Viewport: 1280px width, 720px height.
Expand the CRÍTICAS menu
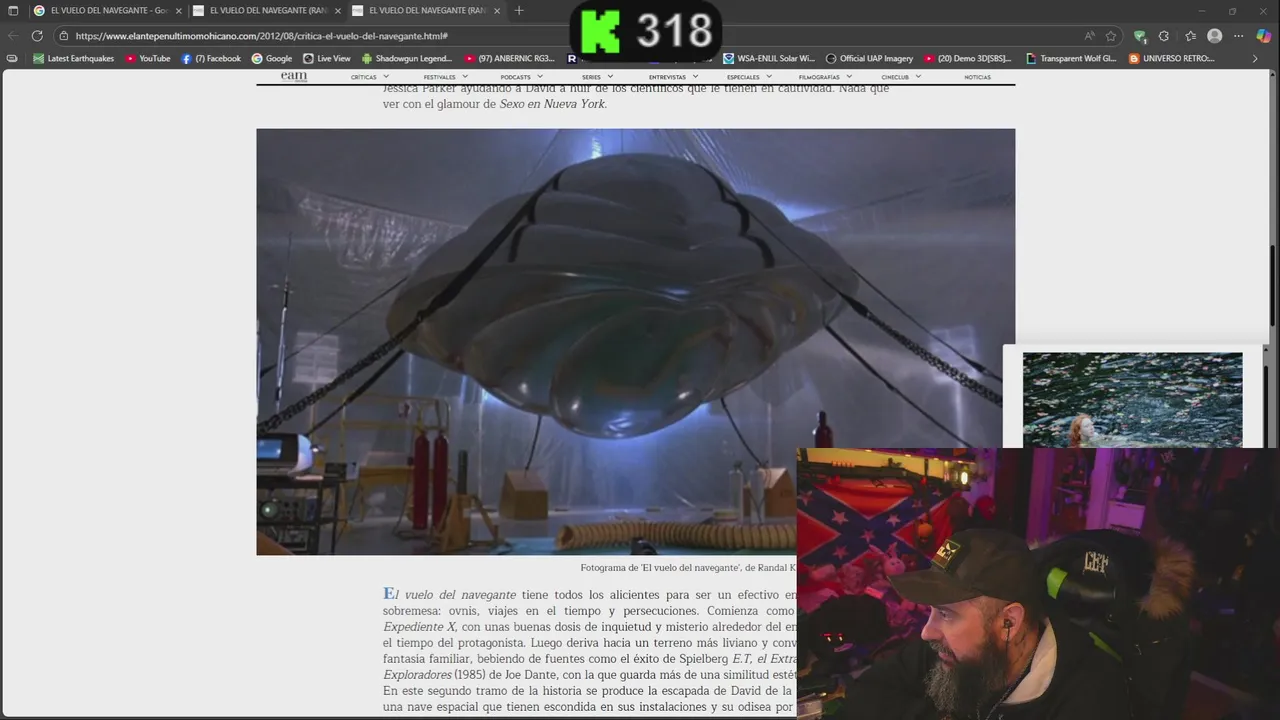tap(370, 77)
